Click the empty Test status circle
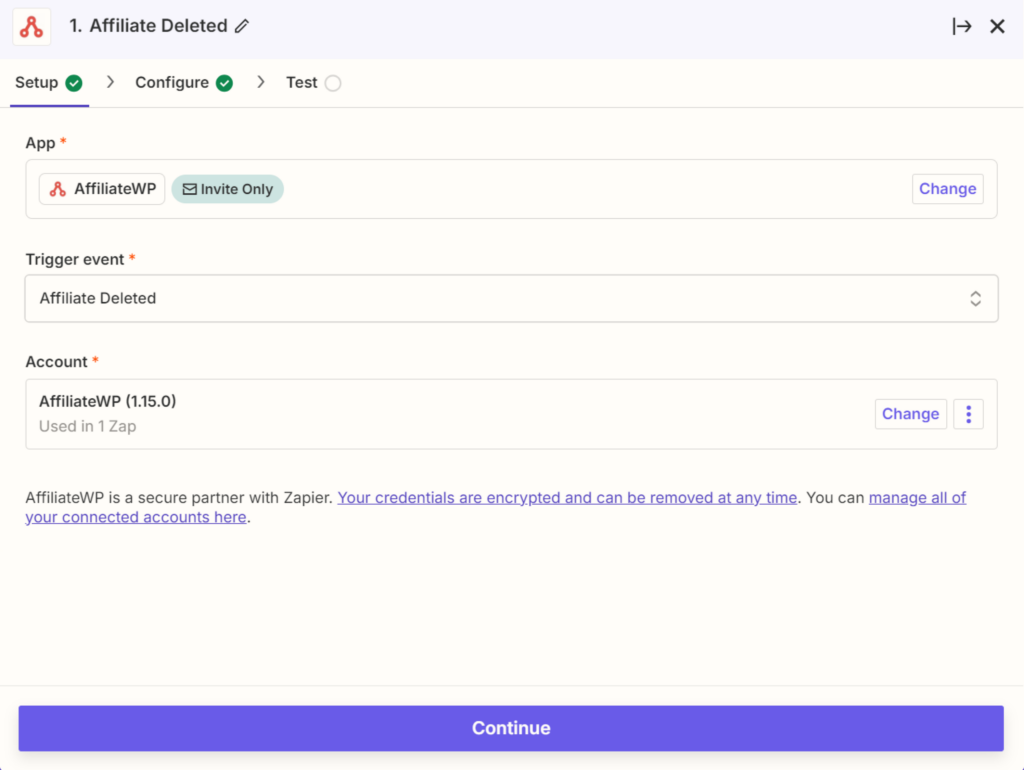The width and height of the screenshot is (1024, 770). (333, 83)
